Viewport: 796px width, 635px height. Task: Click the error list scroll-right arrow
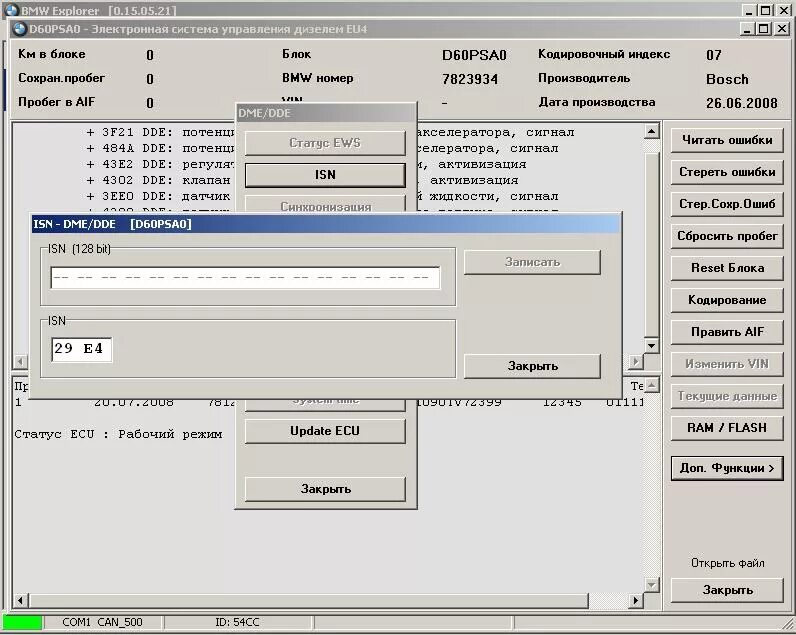point(636,362)
